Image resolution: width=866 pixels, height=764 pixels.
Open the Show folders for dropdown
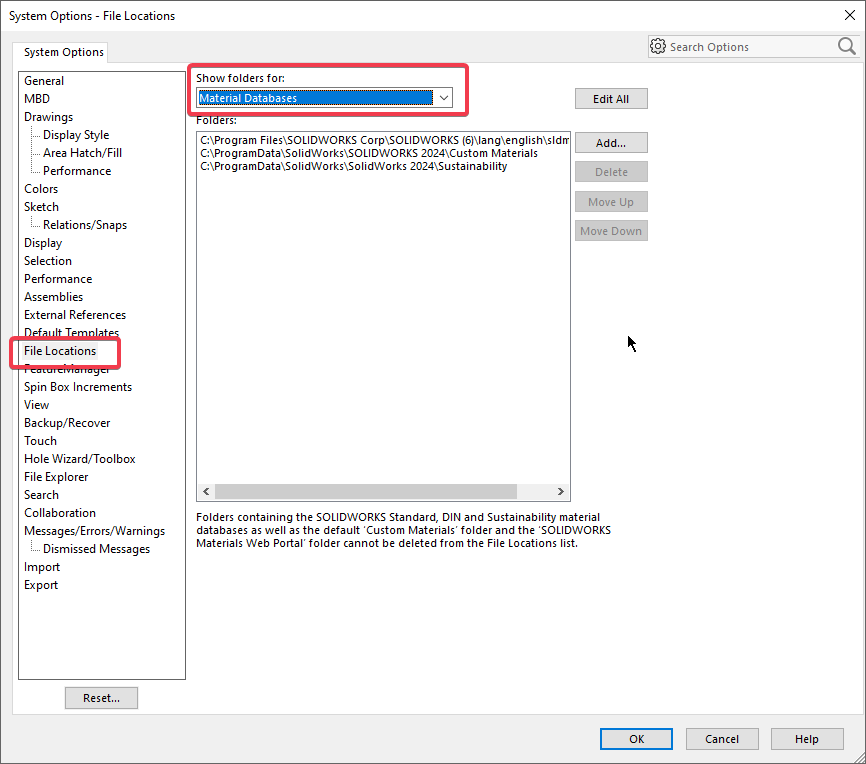pyautogui.click(x=443, y=98)
